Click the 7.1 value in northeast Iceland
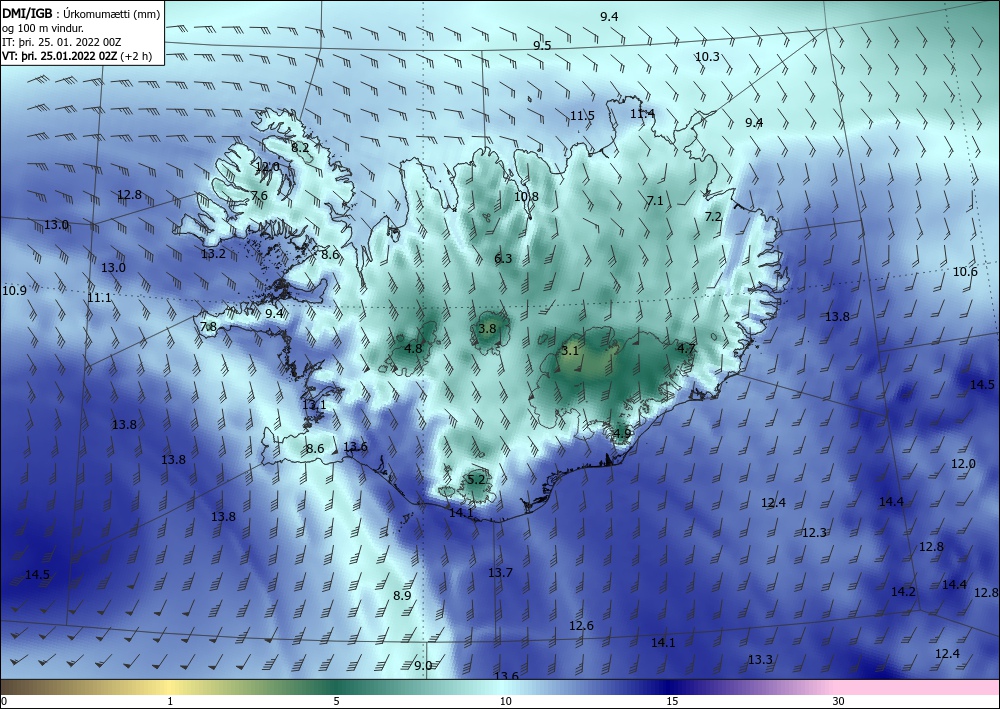 (655, 201)
